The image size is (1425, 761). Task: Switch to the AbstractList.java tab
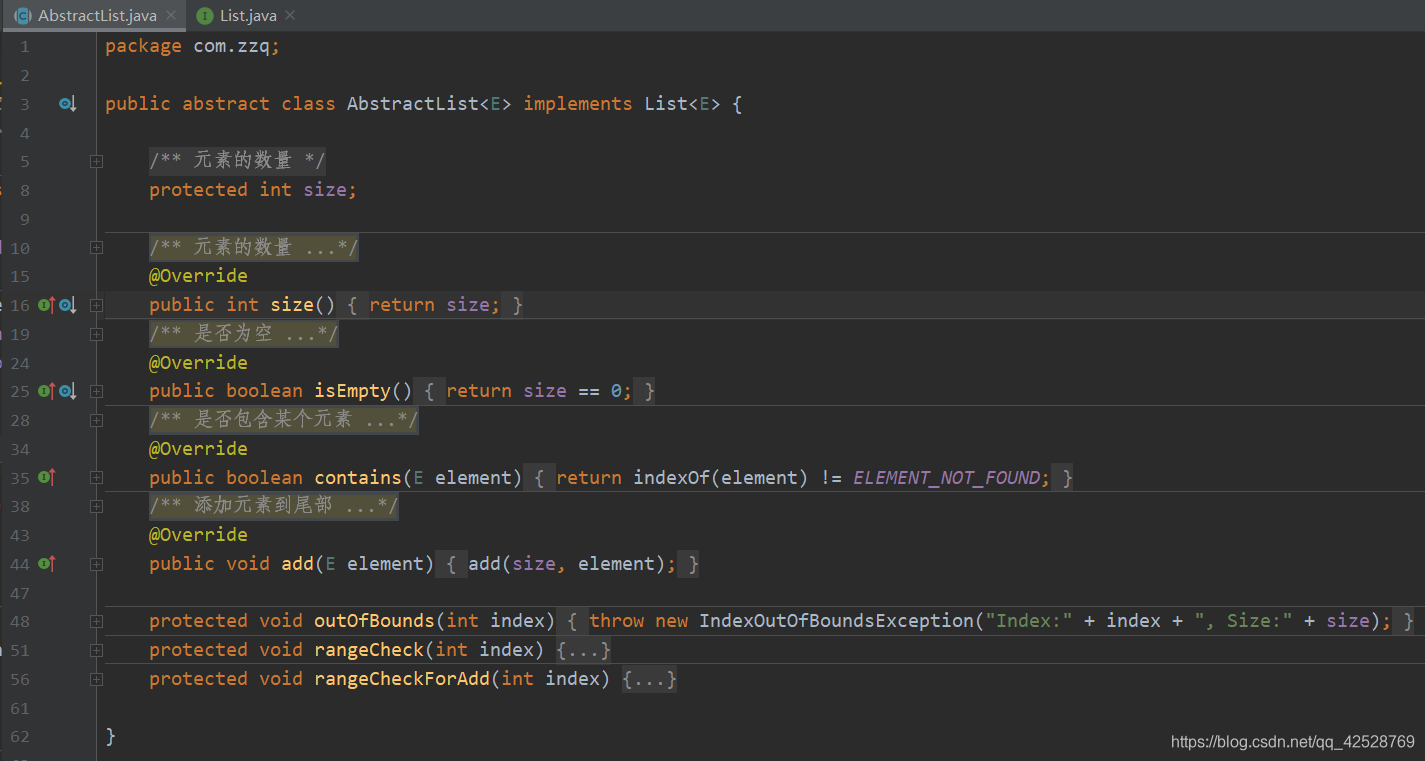coord(96,16)
